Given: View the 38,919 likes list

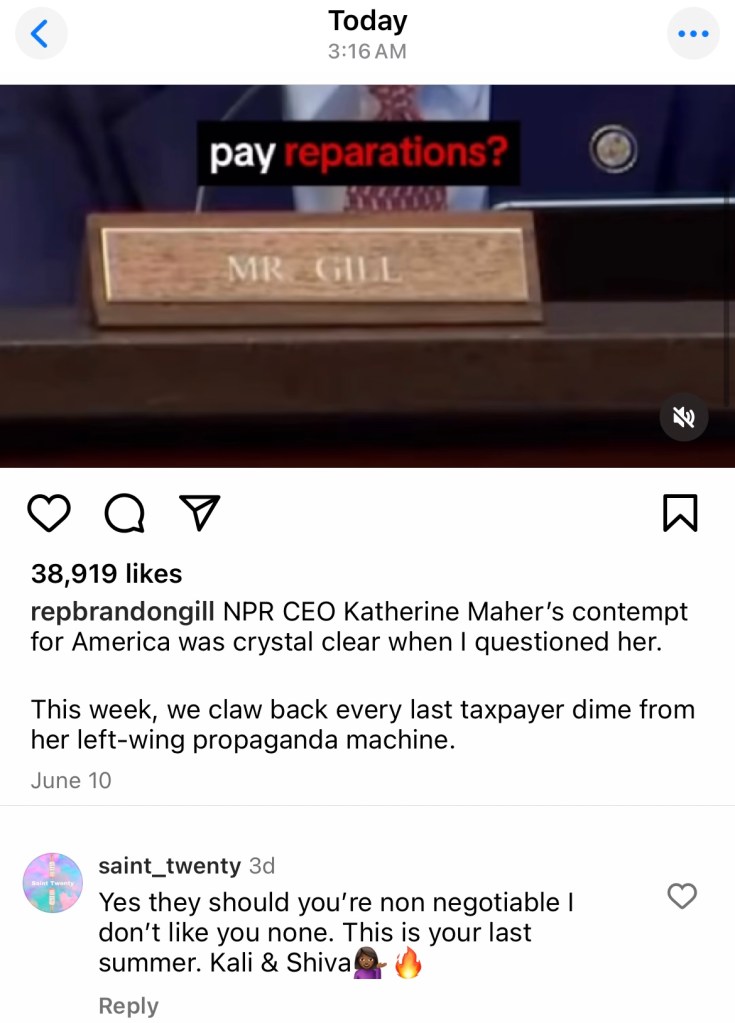Looking at the screenshot, I should click(106, 573).
